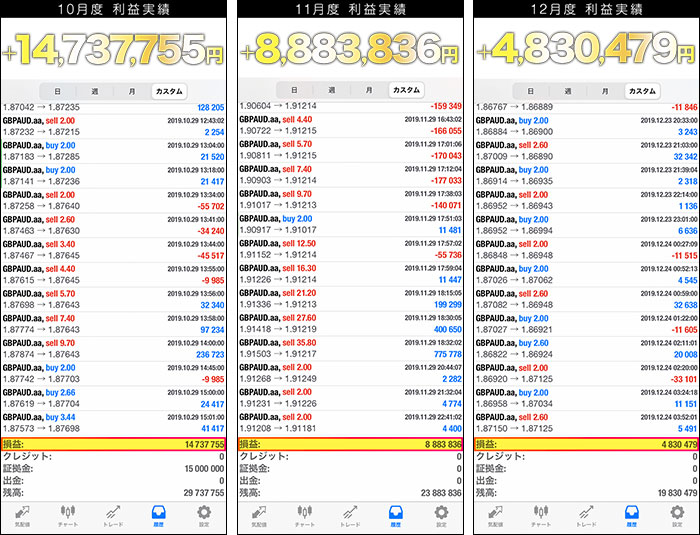Tap the sell 5.70 trade with profit 32 340
Image resolution: width=700 pixels, height=535 pixels.
113,299
